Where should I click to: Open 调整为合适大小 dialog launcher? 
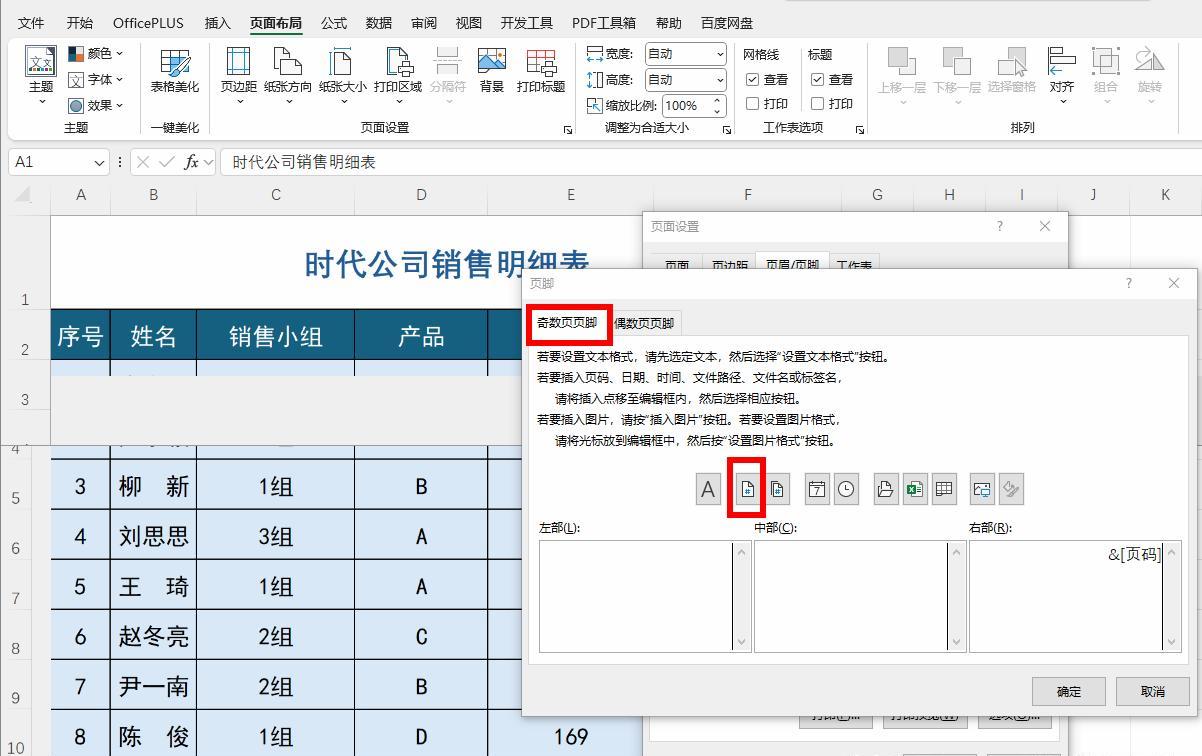point(727,130)
